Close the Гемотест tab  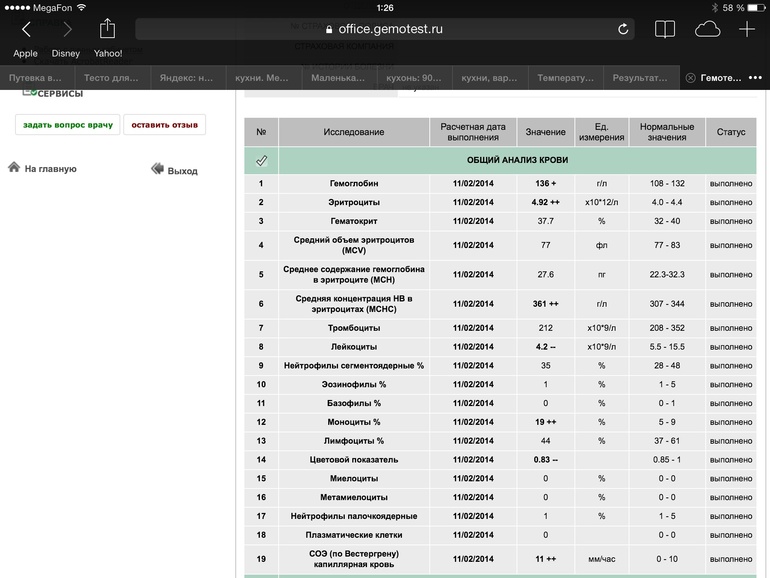[689, 78]
